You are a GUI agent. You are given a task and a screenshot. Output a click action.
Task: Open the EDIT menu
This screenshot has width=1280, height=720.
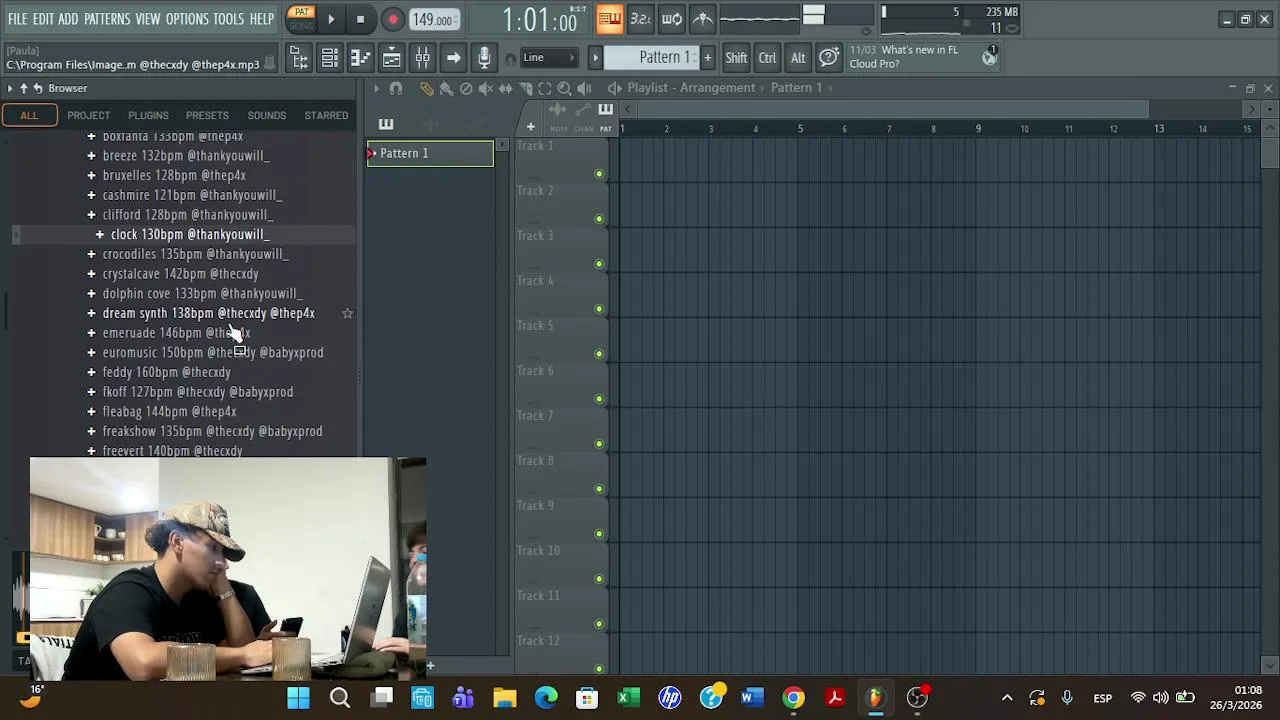pyautogui.click(x=43, y=19)
